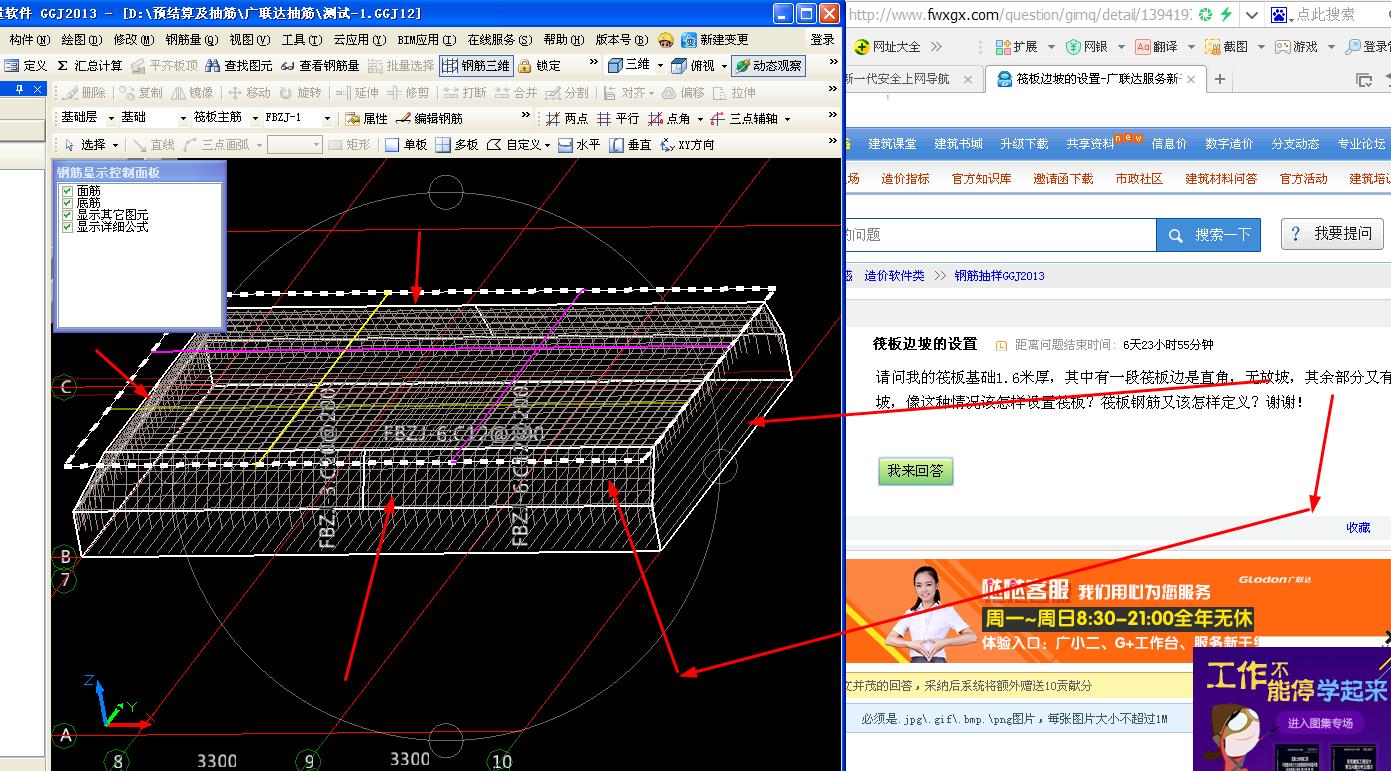Screen dimensions: 1391x771
Task: Click the 网银 online banking icon in the browser
Action: coord(1087,46)
